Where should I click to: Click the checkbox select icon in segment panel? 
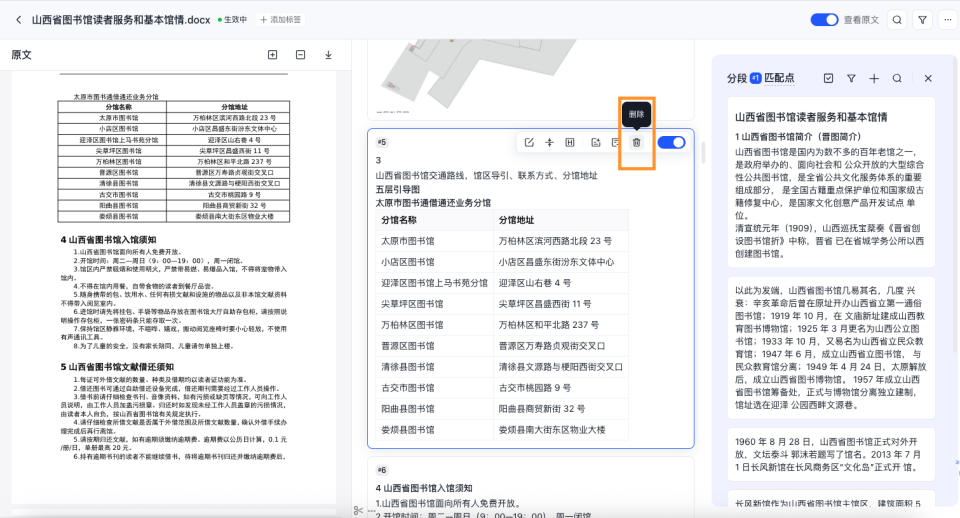point(828,78)
